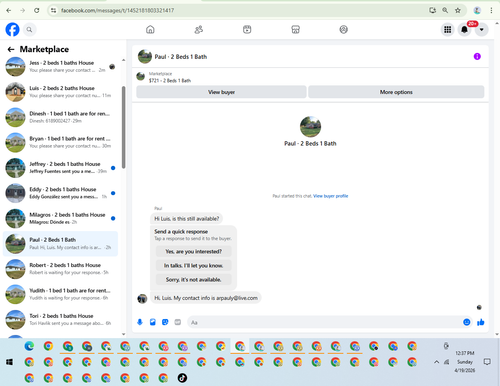The height and width of the screenshot is (386, 500).
Task: Click View buyer button
Action: click(x=221, y=92)
